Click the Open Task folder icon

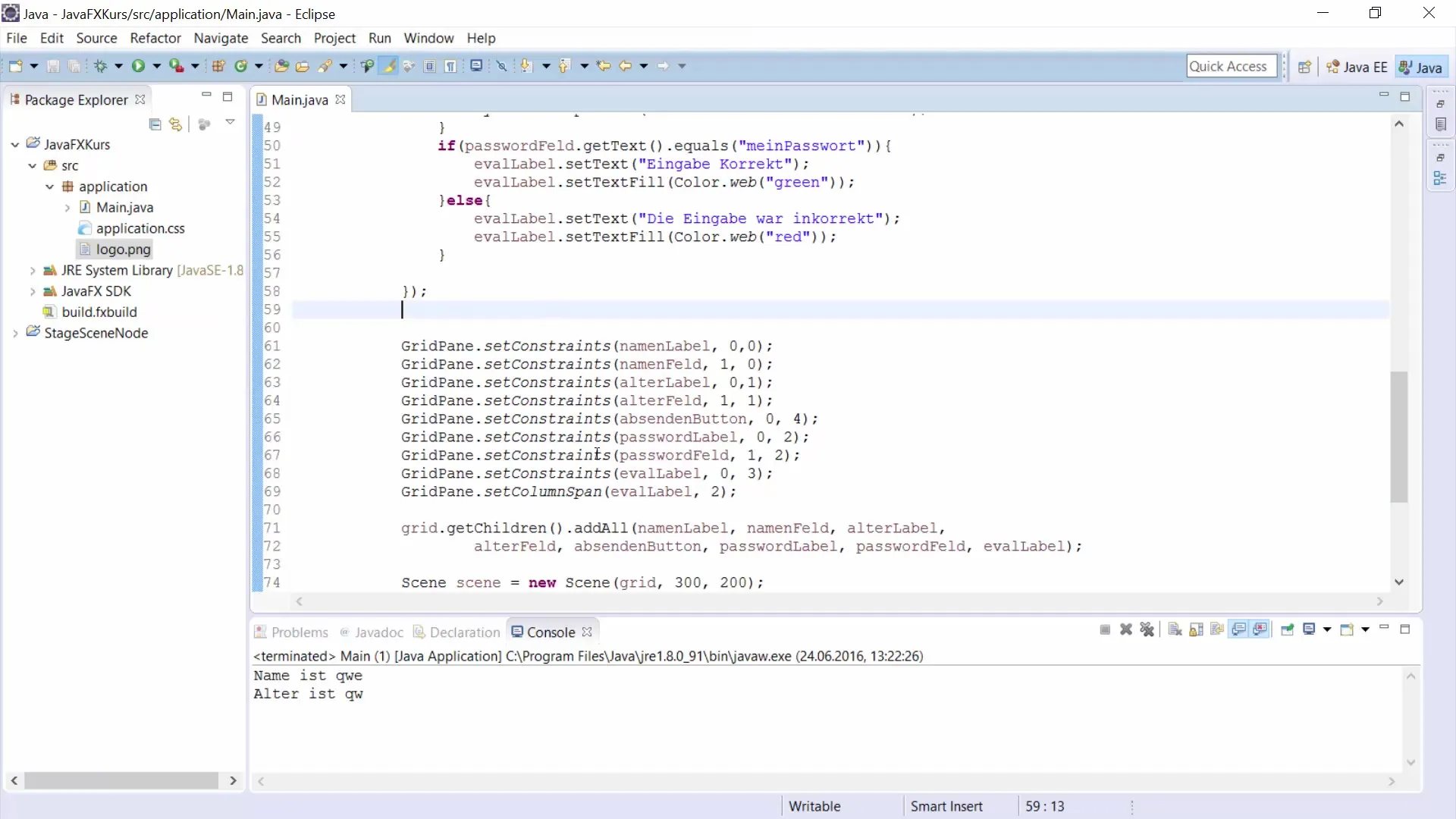303,66
